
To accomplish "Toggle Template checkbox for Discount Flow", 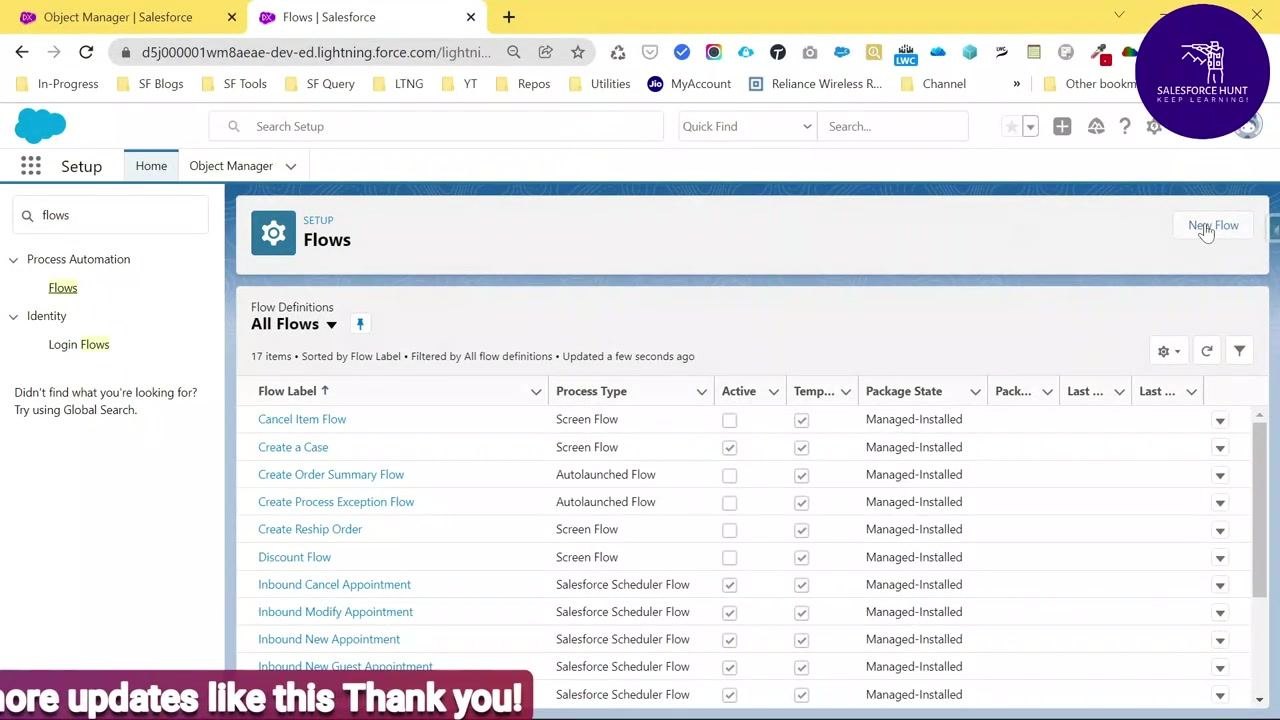I will 801,557.
